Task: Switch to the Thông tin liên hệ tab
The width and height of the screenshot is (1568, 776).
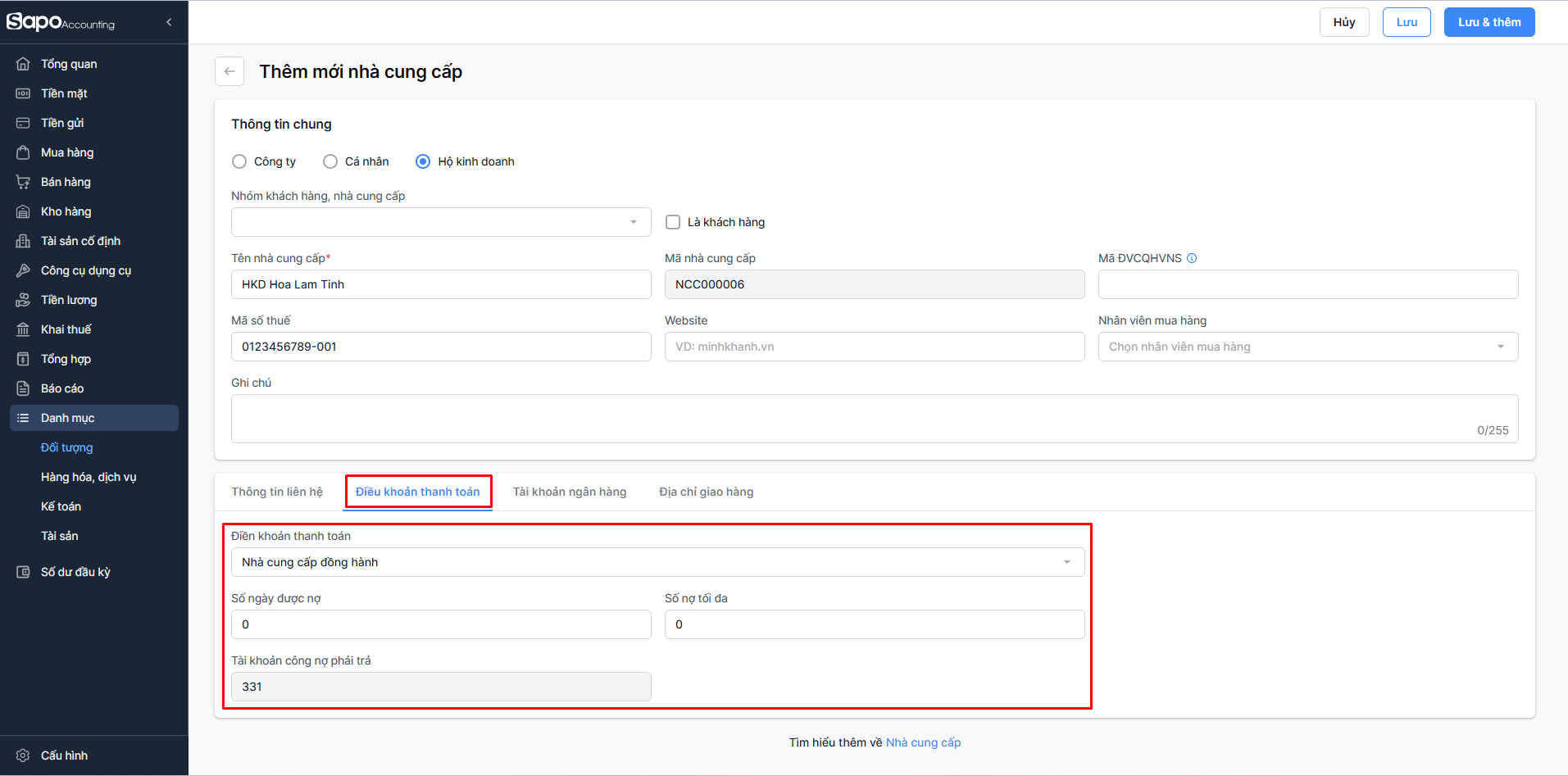Action: click(x=277, y=492)
